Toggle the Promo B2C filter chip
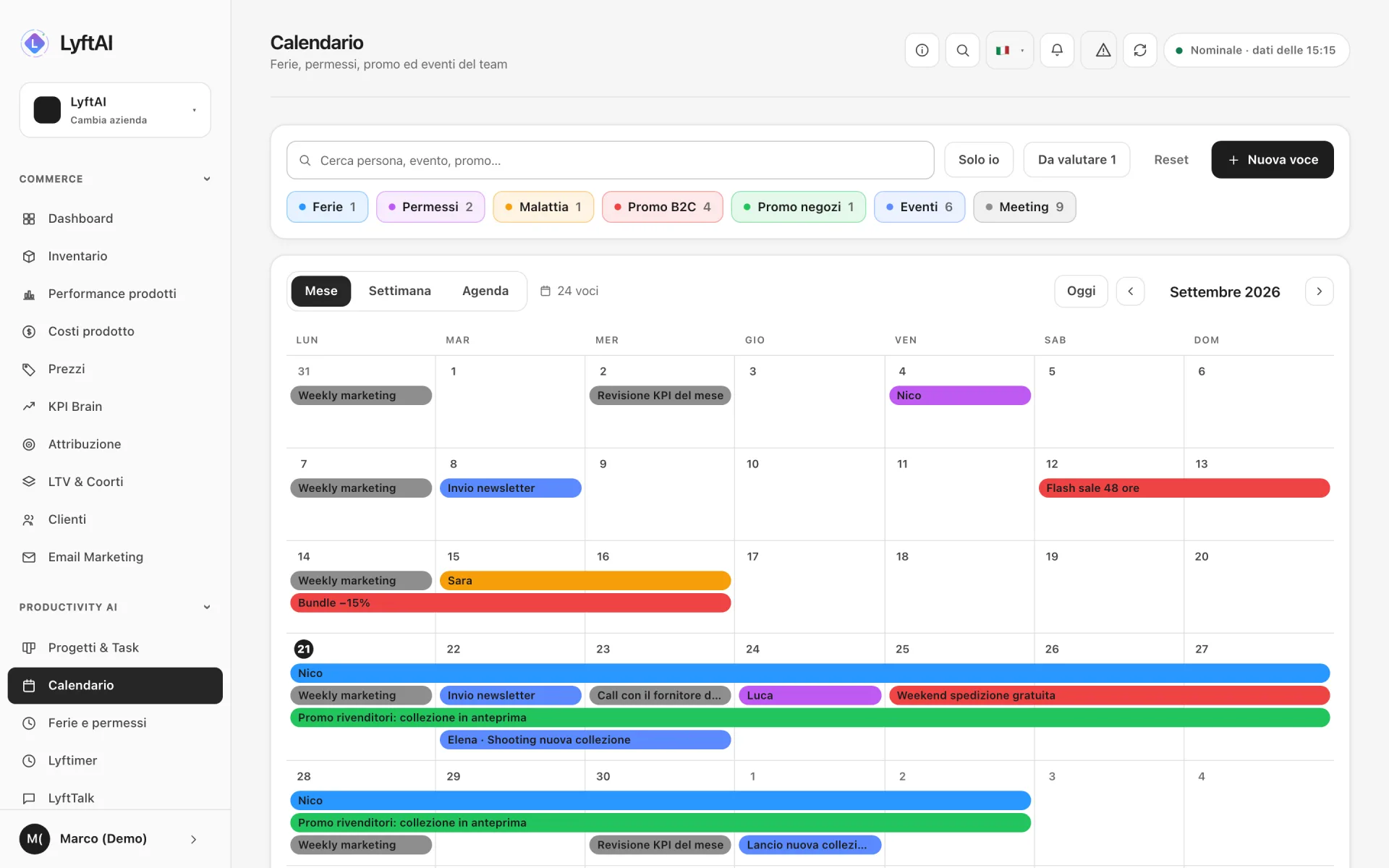Viewport: 1389px width, 868px height. 662,207
